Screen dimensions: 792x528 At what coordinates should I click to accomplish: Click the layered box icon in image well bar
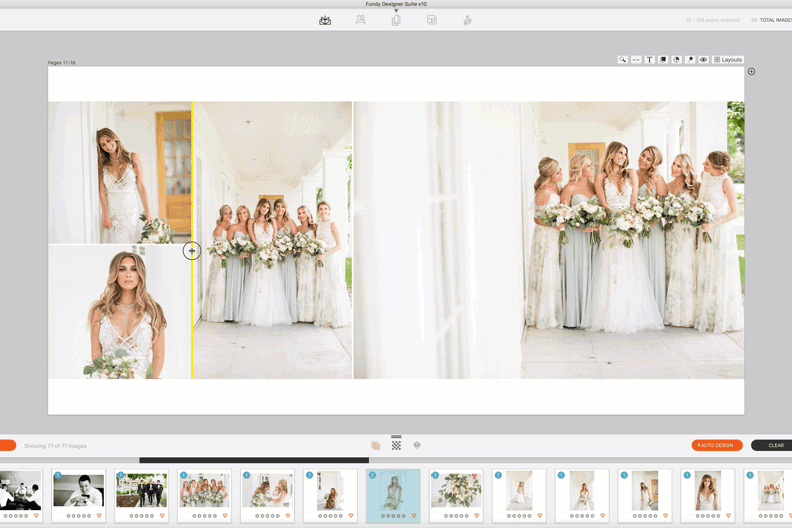(417, 445)
